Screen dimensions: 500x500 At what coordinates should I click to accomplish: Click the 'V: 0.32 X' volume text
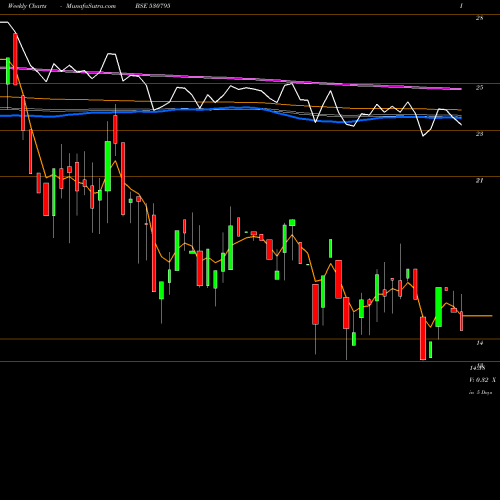tap(482, 380)
